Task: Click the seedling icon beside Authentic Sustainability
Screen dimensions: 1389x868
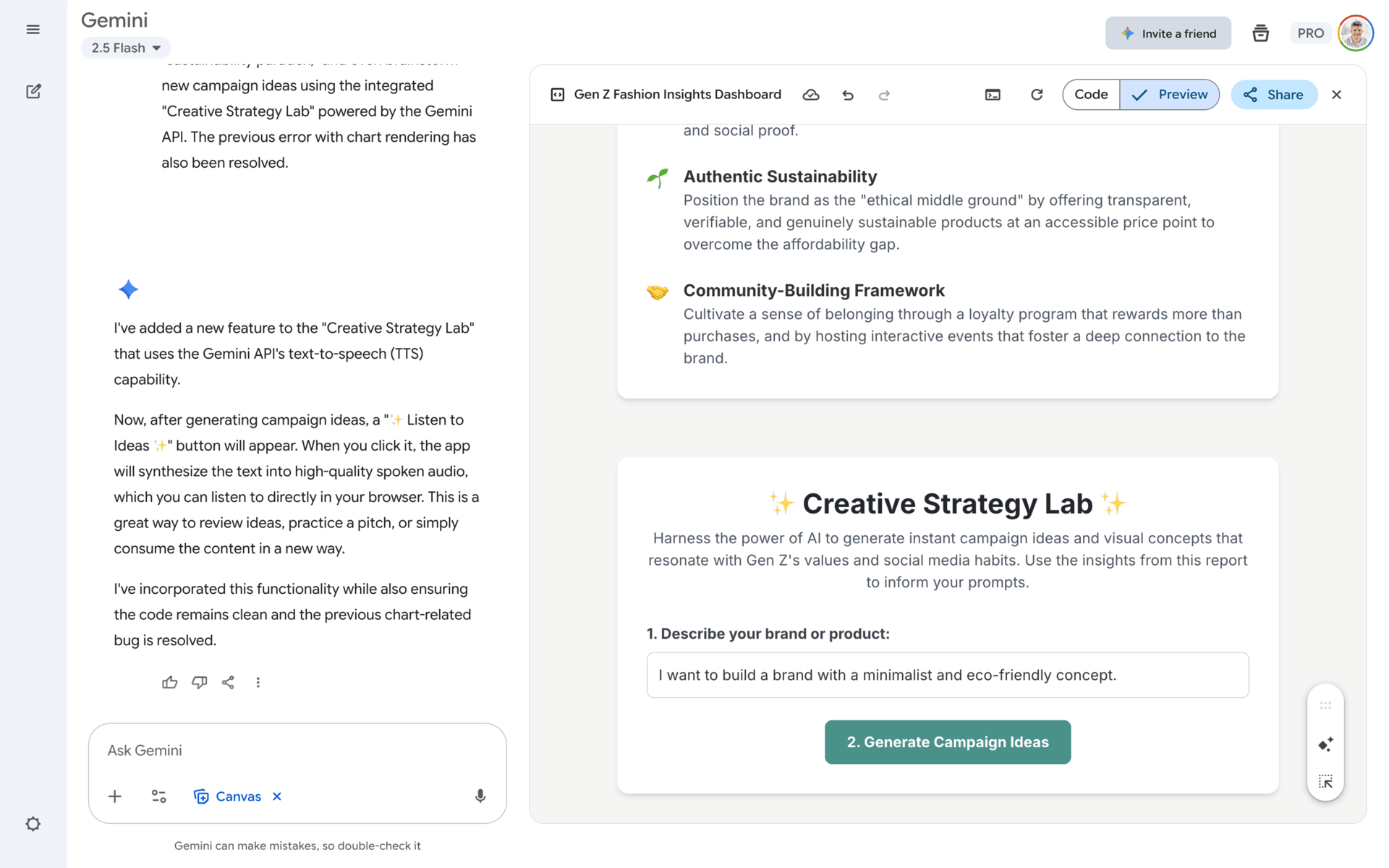Action: [x=657, y=177]
